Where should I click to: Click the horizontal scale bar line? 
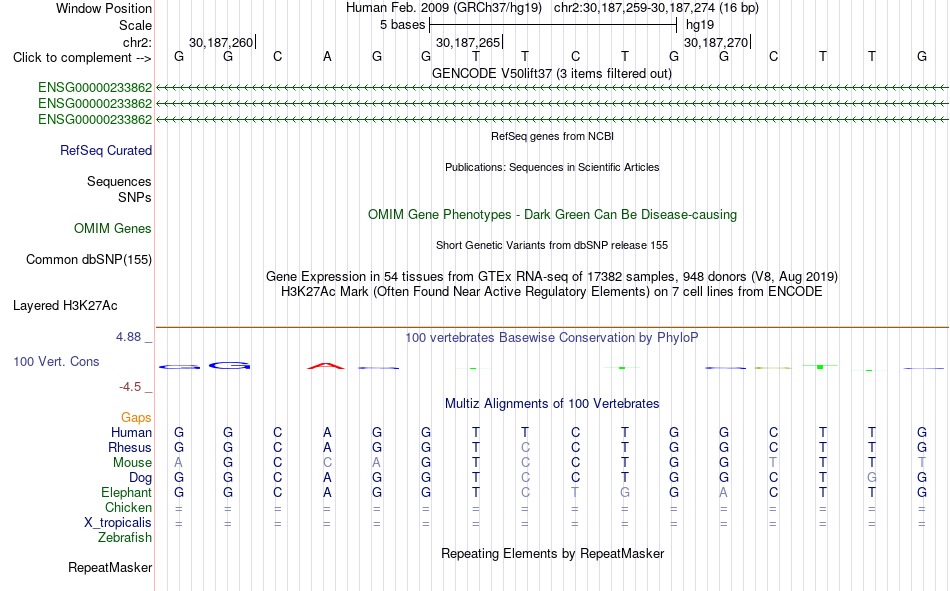click(x=553, y=25)
